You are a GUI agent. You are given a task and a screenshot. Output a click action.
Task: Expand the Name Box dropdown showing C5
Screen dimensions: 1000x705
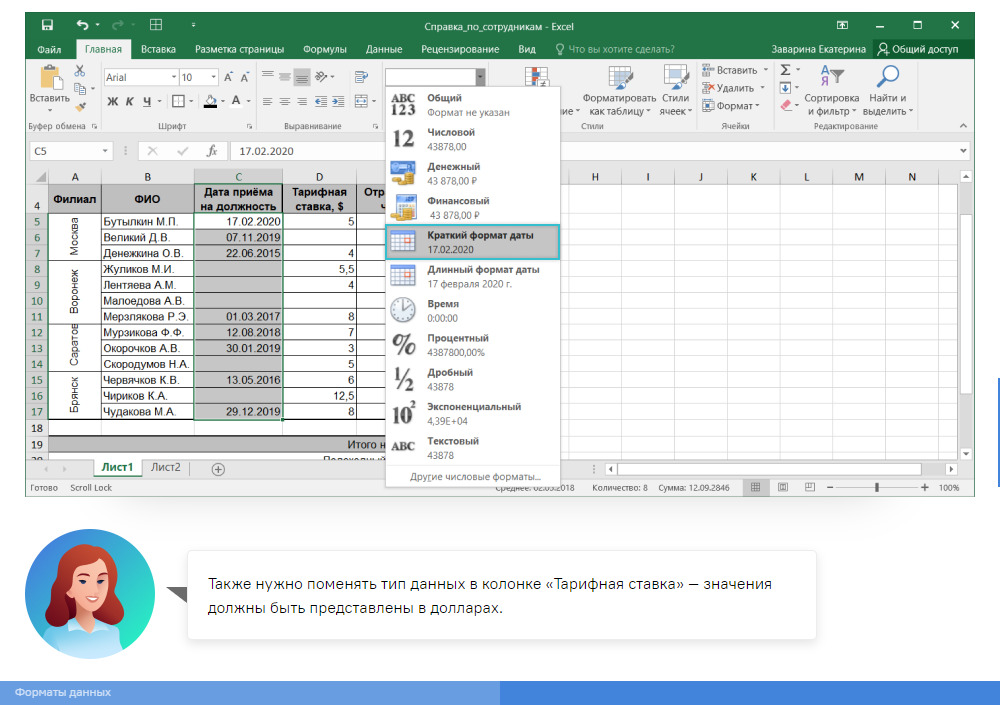coord(106,151)
